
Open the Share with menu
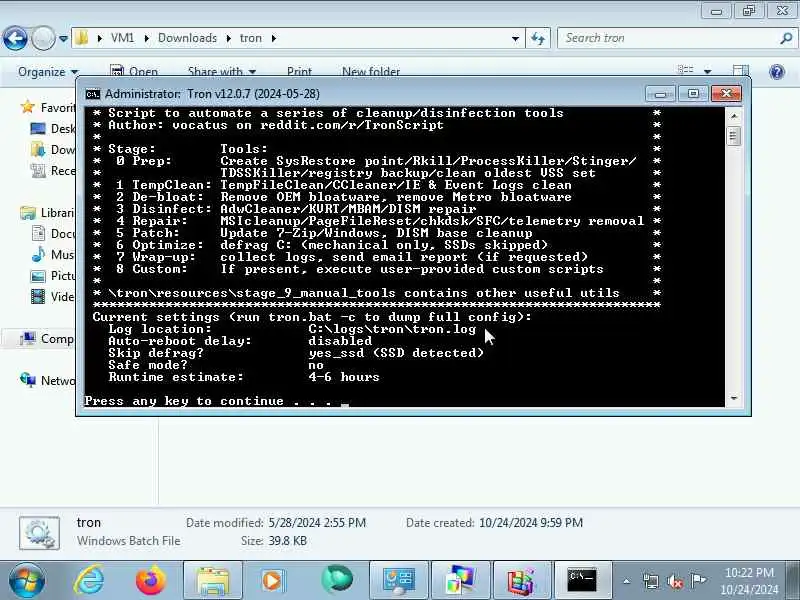coord(221,72)
